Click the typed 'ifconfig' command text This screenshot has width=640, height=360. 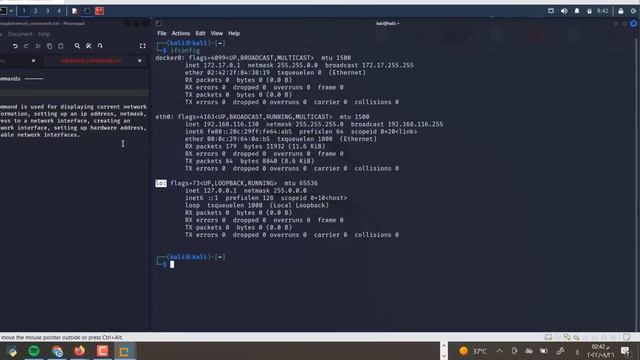(x=185, y=51)
